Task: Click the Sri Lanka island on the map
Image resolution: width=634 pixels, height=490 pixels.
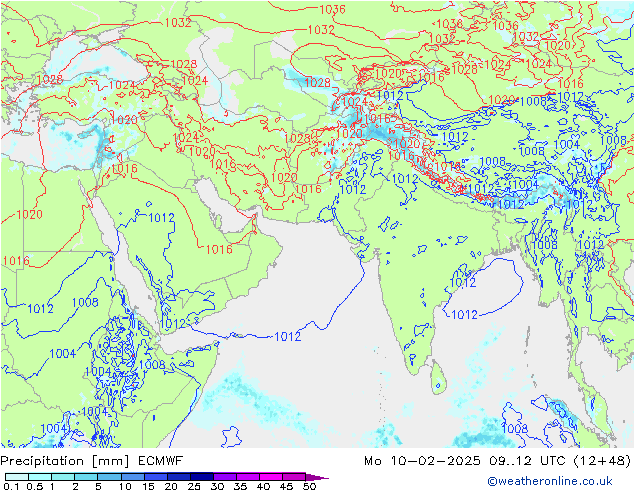Action: click(438, 377)
